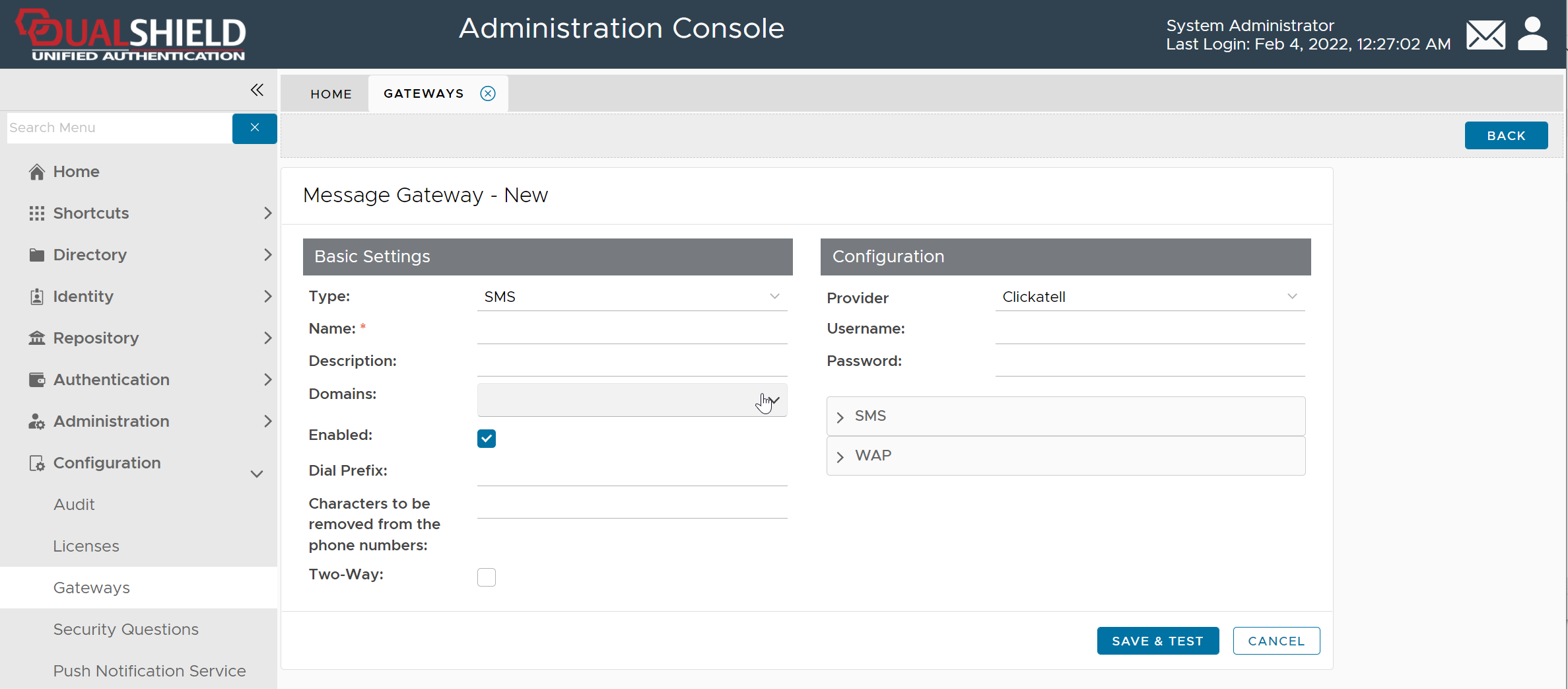Click the SAVE & TEST button

[x=1157, y=641]
